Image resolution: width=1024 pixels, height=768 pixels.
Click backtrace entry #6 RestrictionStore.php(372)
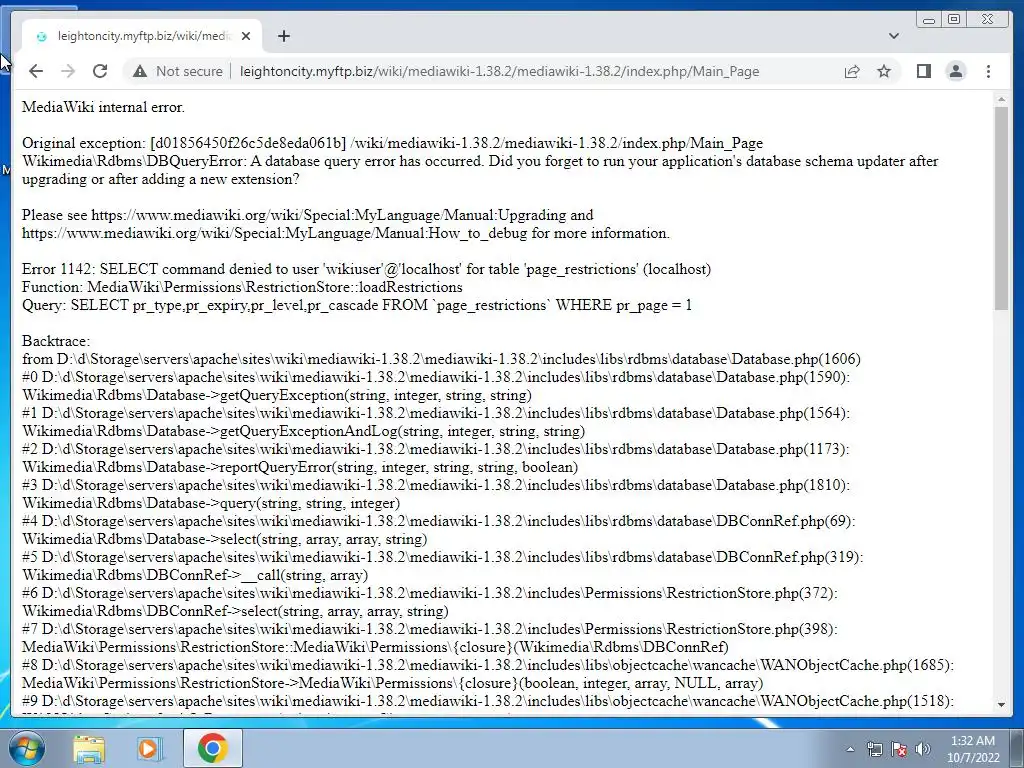430,593
